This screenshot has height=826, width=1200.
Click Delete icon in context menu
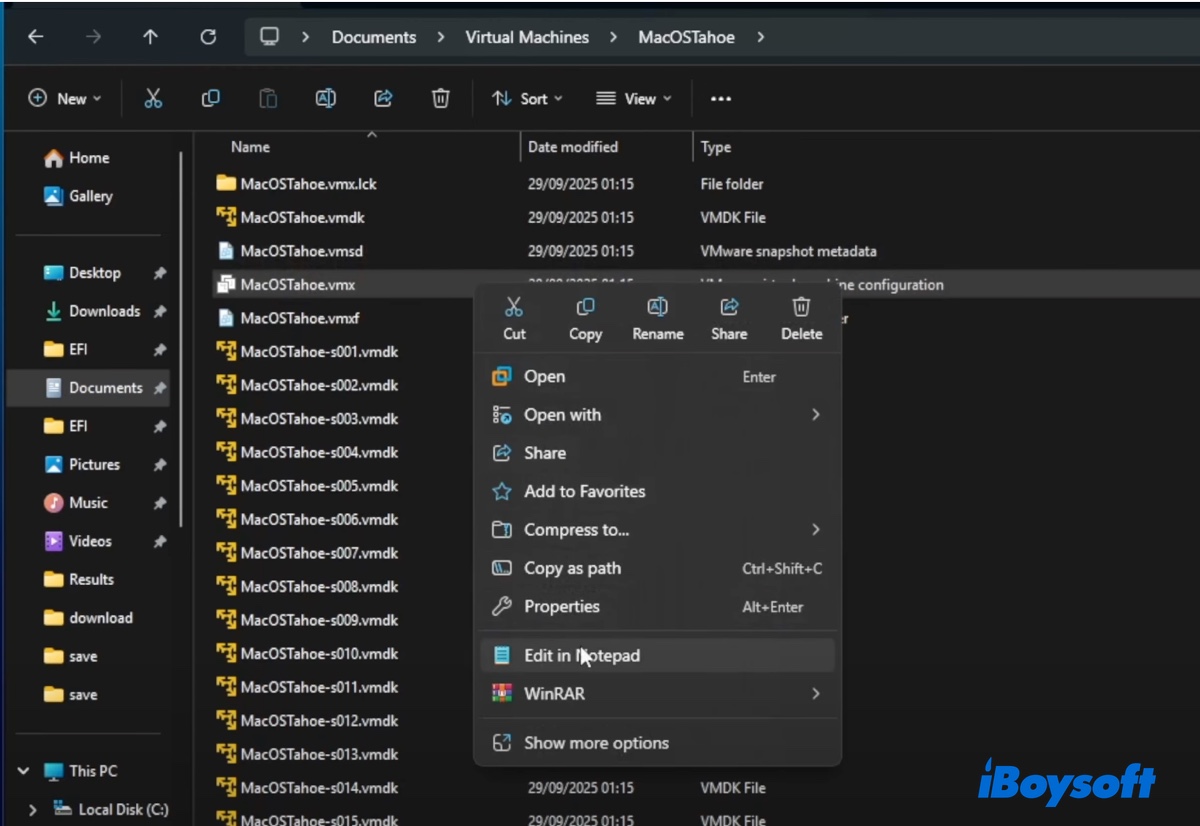pyautogui.click(x=801, y=318)
